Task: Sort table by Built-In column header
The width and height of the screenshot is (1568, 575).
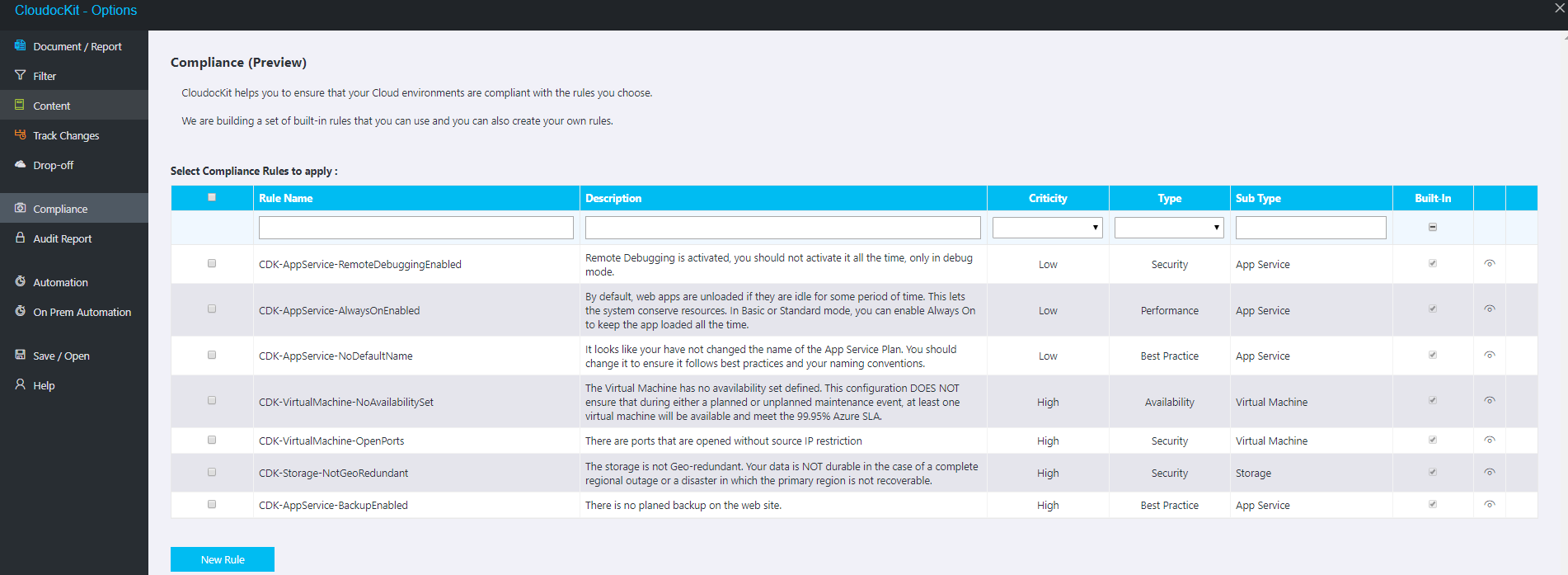Action: coord(1433,198)
